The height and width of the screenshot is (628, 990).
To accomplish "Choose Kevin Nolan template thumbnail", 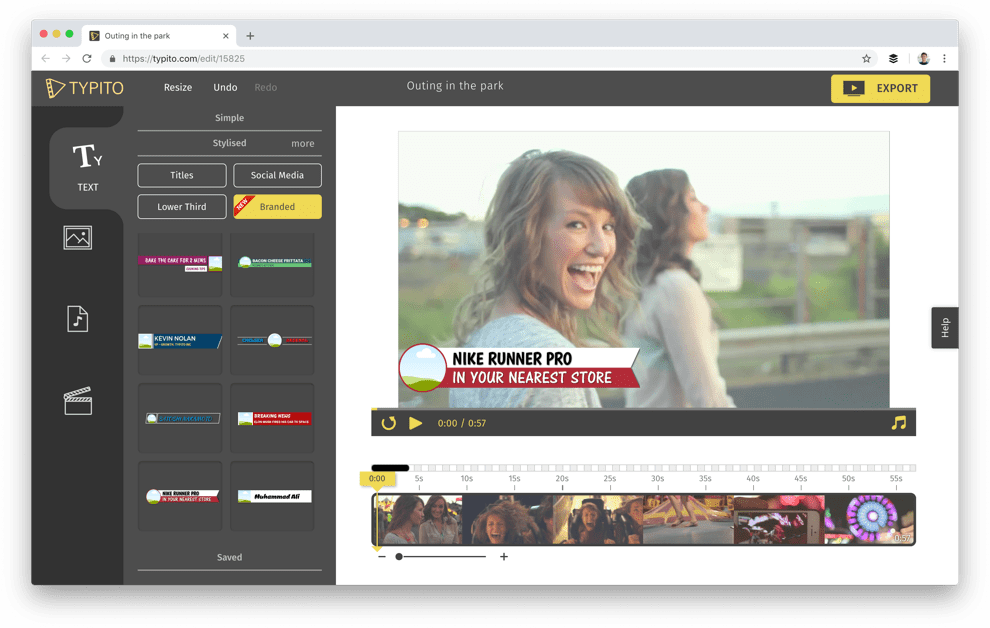I will click(x=180, y=341).
